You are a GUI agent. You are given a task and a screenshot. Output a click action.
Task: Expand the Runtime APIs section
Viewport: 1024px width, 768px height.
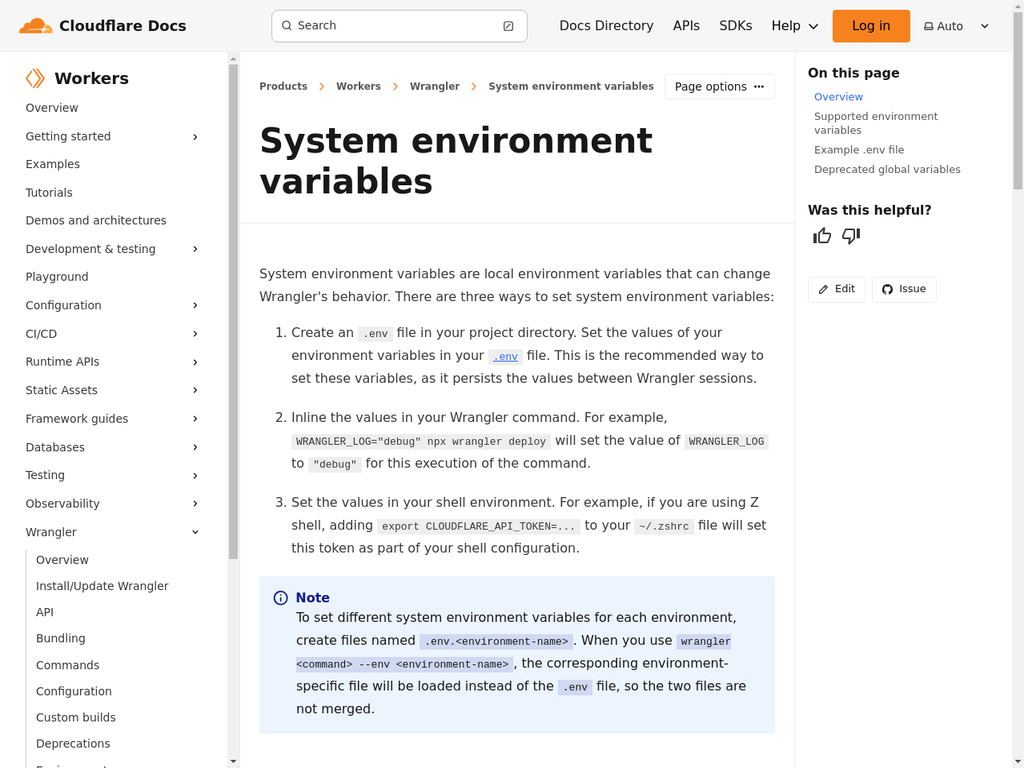pyautogui.click(x=195, y=362)
